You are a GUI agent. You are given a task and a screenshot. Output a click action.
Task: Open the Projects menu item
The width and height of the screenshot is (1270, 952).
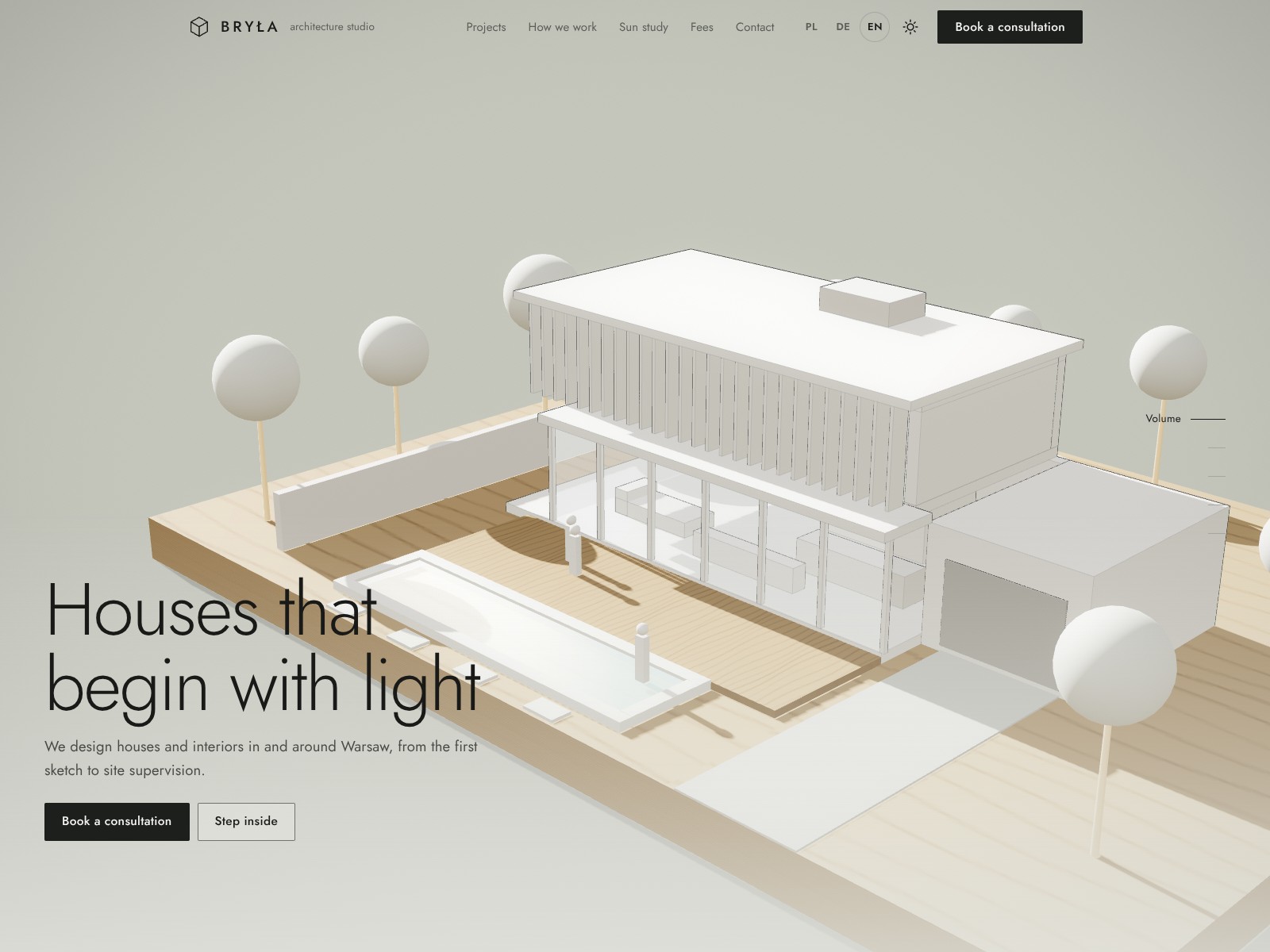(486, 27)
